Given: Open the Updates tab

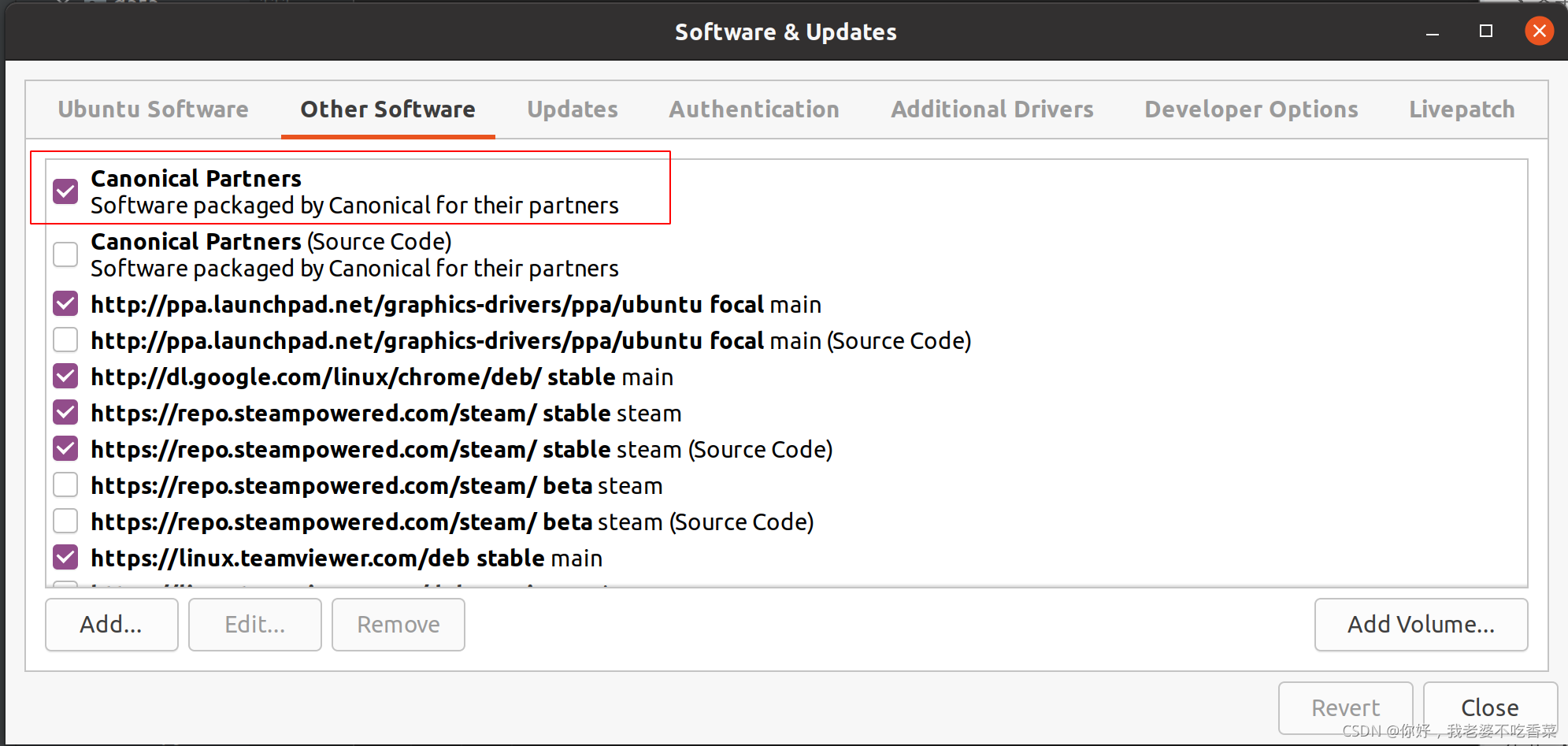Looking at the screenshot, I should click(573, 109).
